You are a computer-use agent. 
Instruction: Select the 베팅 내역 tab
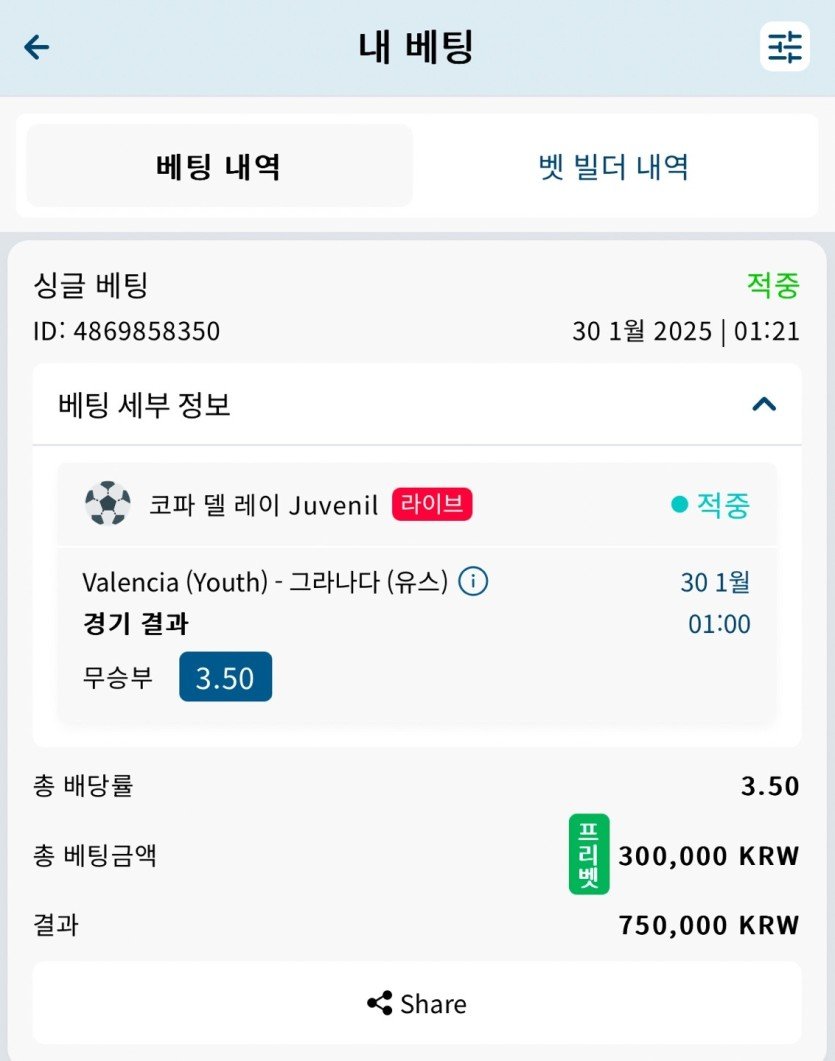tap(219, 166)
